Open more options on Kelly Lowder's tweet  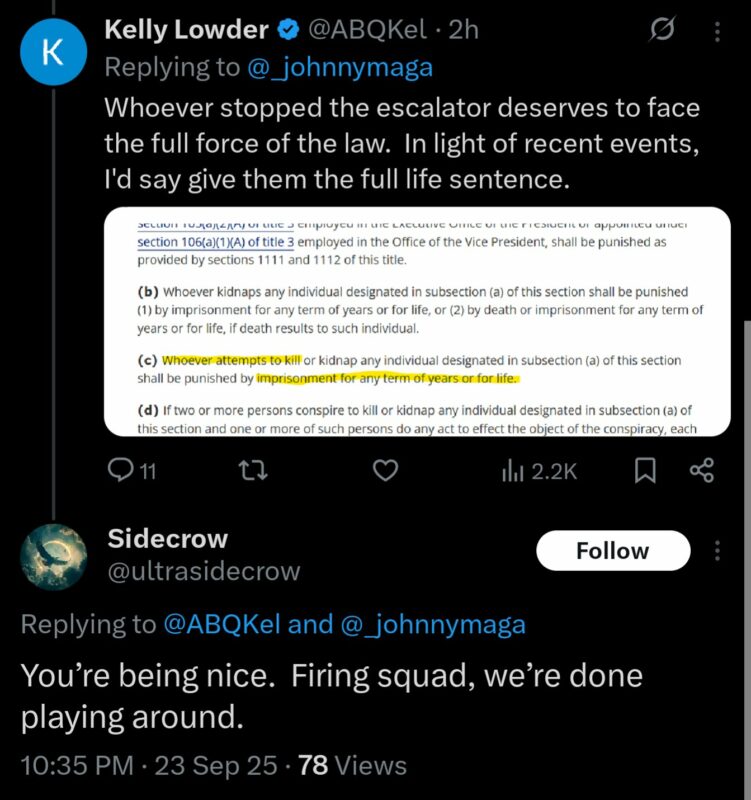pyautogui.click(x=717, y=31)
